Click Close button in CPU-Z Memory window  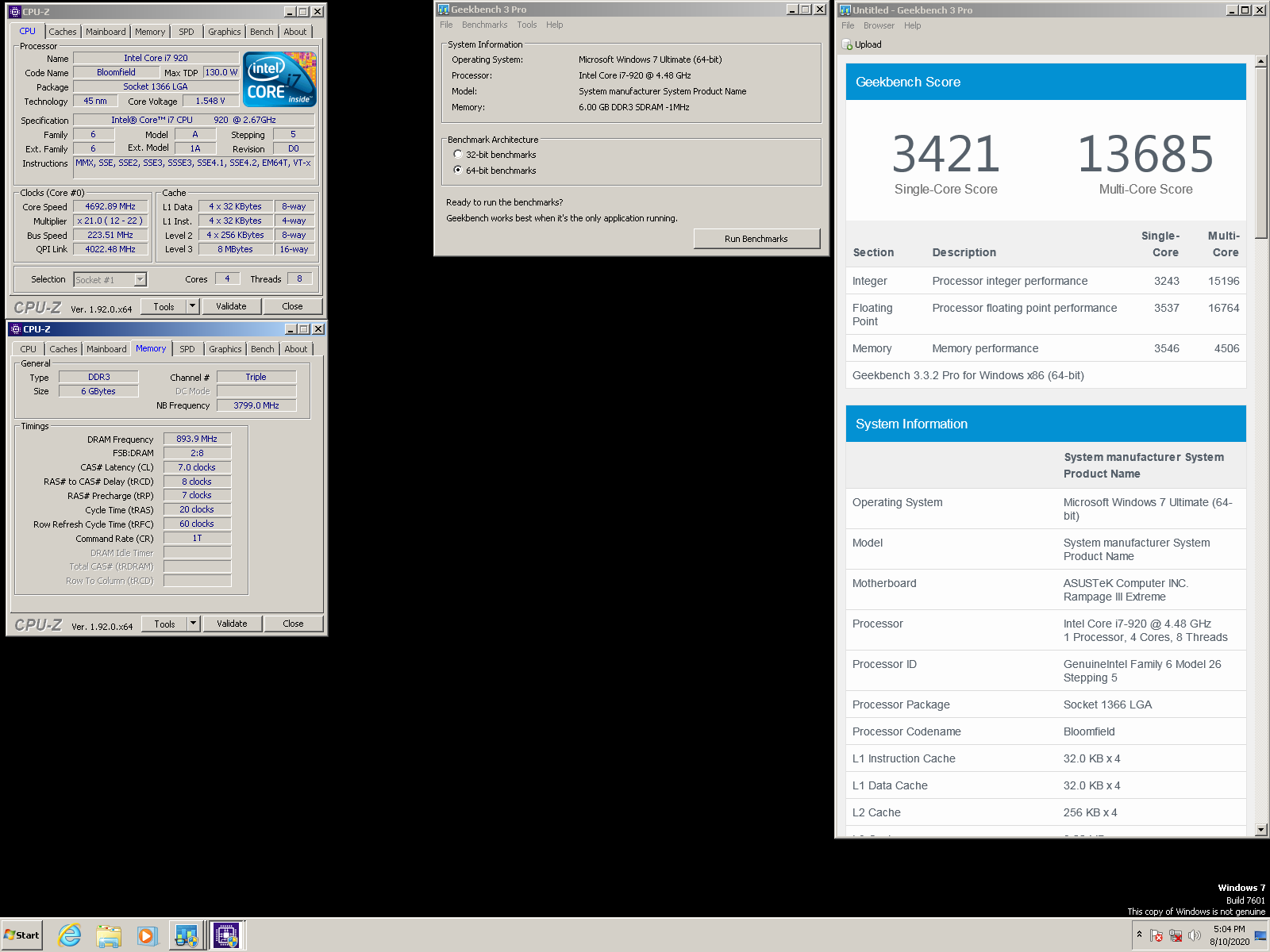pos(293,624)
